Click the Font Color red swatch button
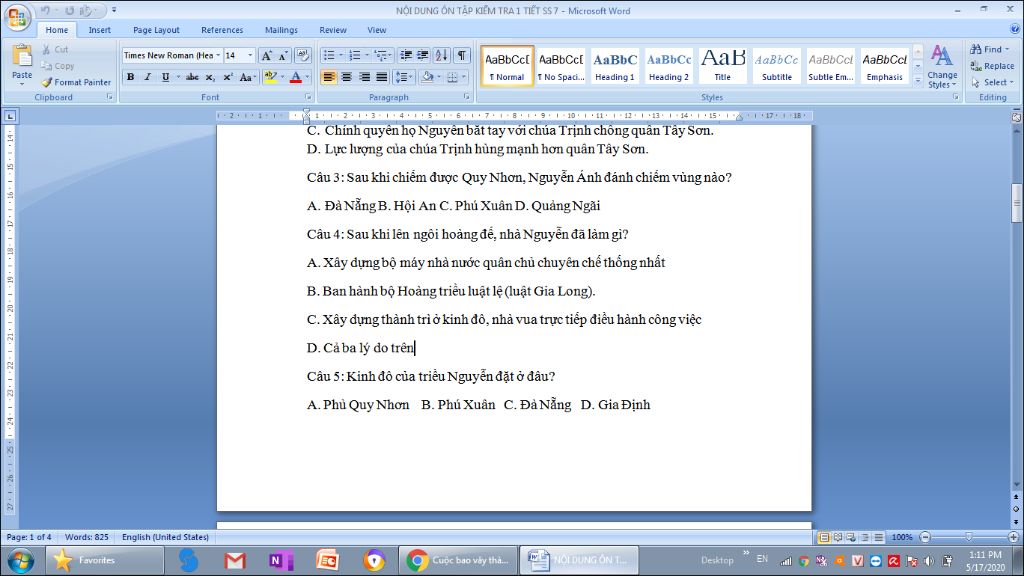Screen dimensions: 1024x576 pyautogui.click(x=295, y=77)
